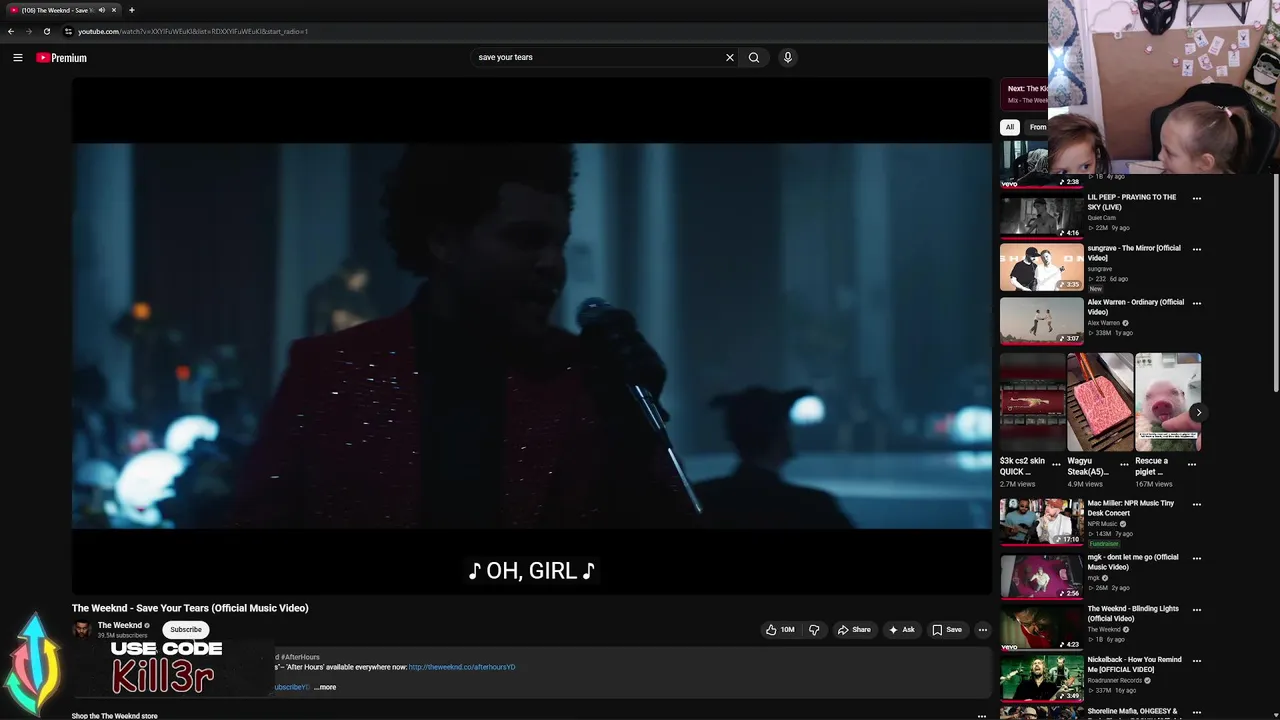Image resolution: width=1280 pixels, height=720 pixels.
Task: Switch to The Weeknd browser tab
Action: coord(60,10)
